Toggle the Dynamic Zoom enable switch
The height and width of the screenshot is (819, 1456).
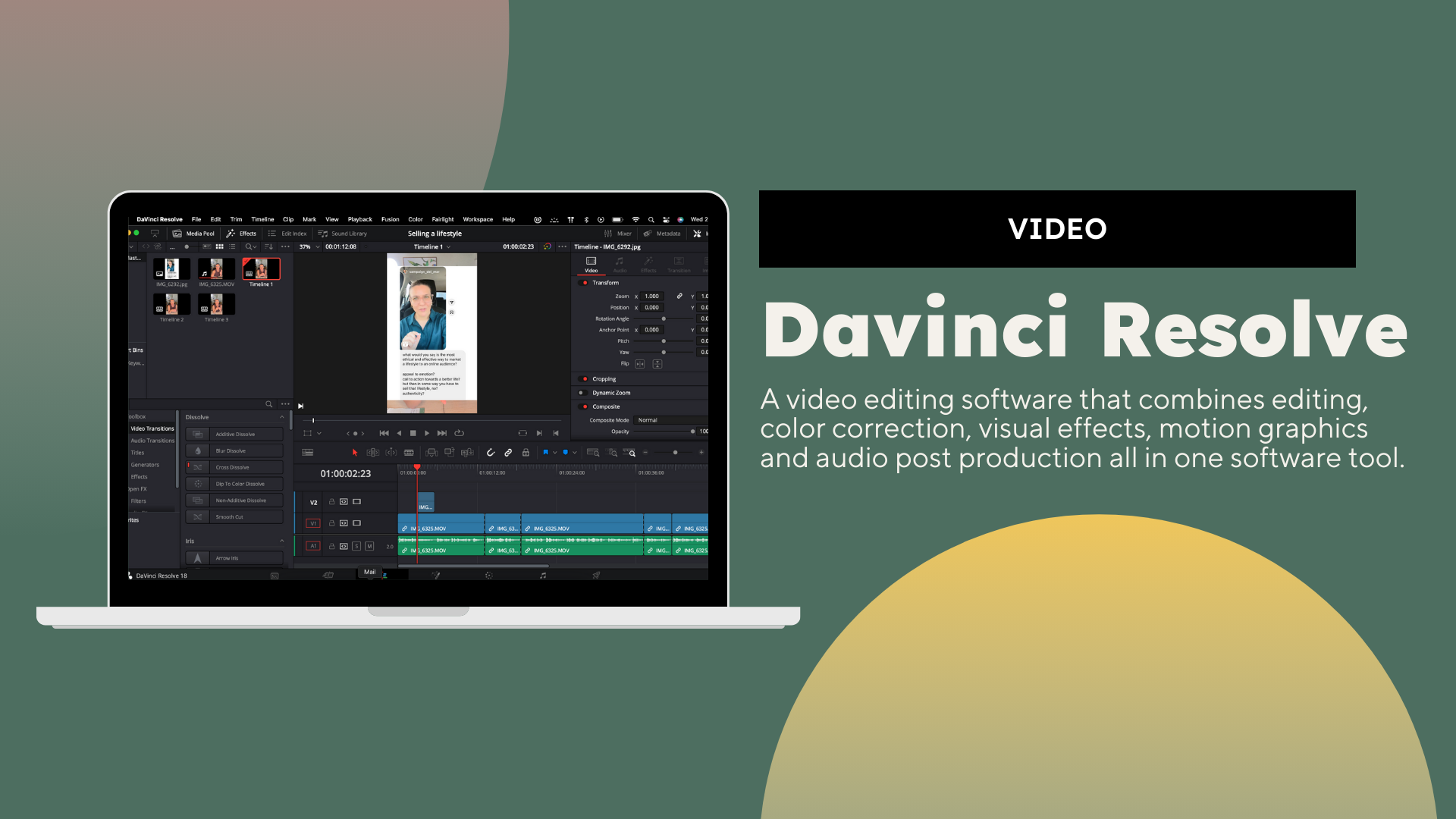581,393
